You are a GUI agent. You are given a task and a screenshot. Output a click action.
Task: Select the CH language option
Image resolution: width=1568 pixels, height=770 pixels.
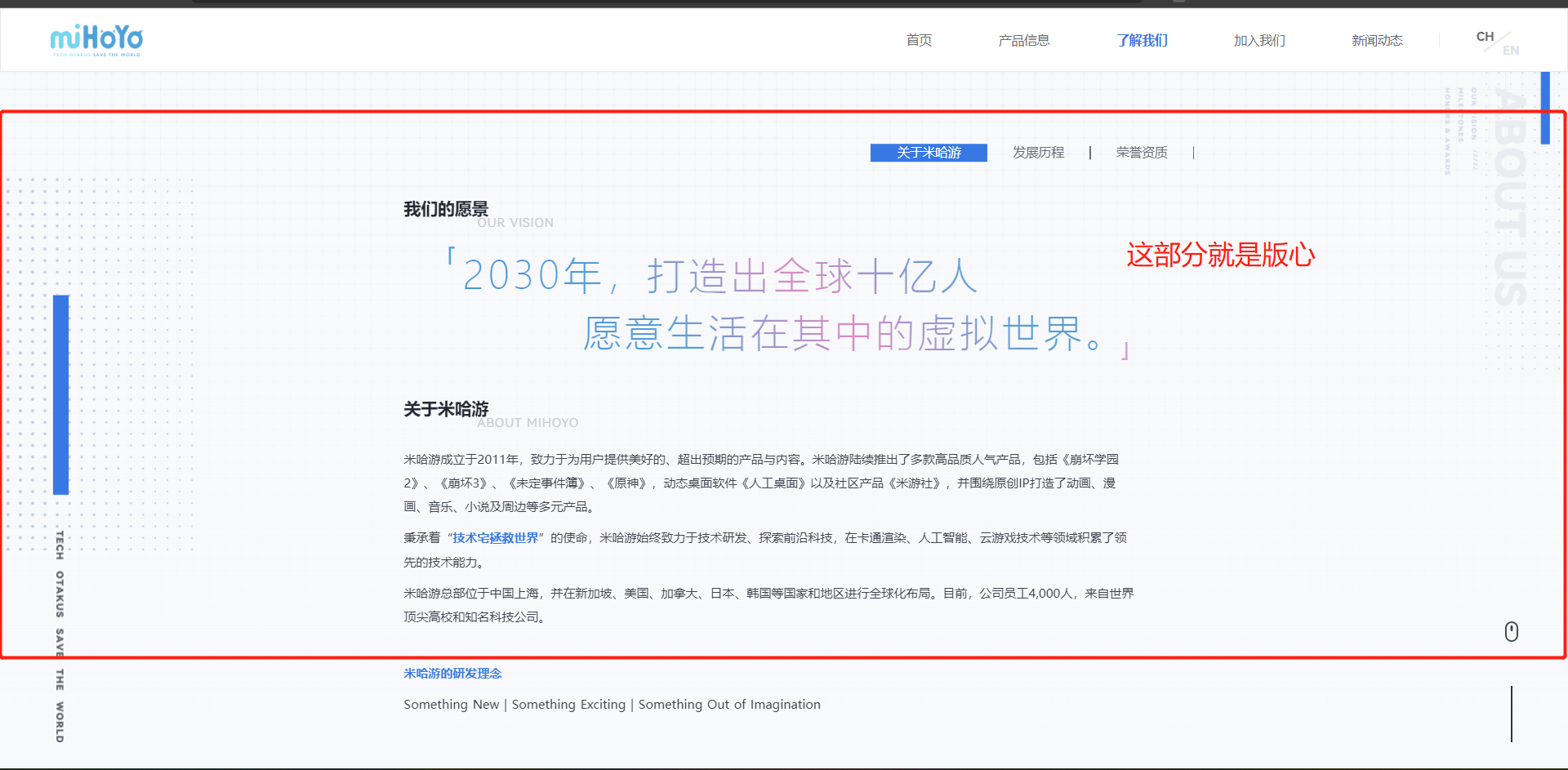(1485, 37)
